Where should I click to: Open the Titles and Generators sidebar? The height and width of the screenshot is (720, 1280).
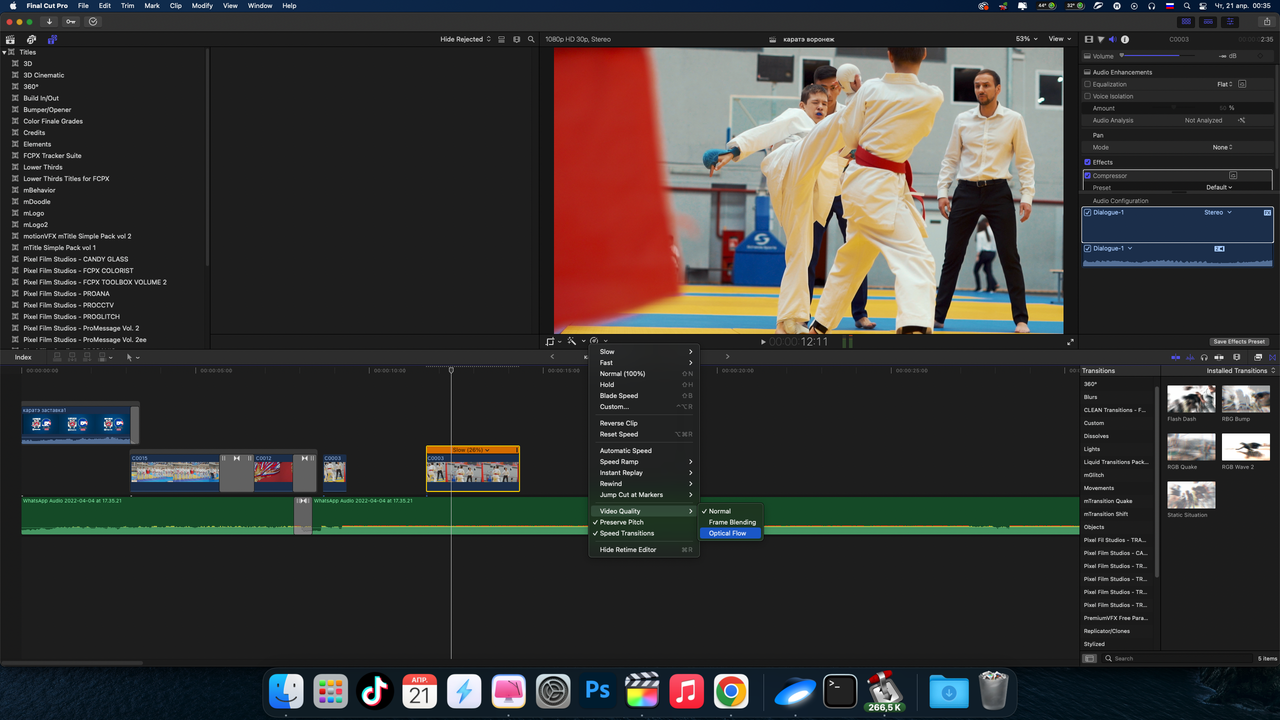click(52, 39)
